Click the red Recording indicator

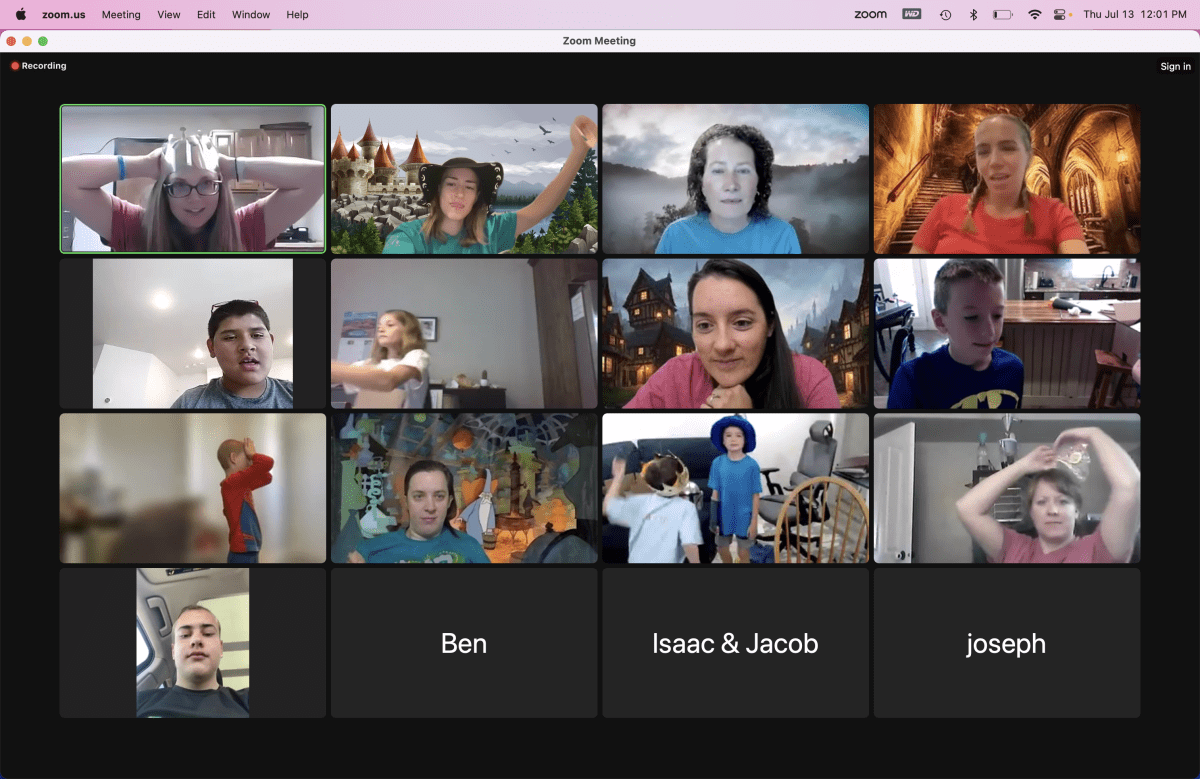tap(39, 66)
